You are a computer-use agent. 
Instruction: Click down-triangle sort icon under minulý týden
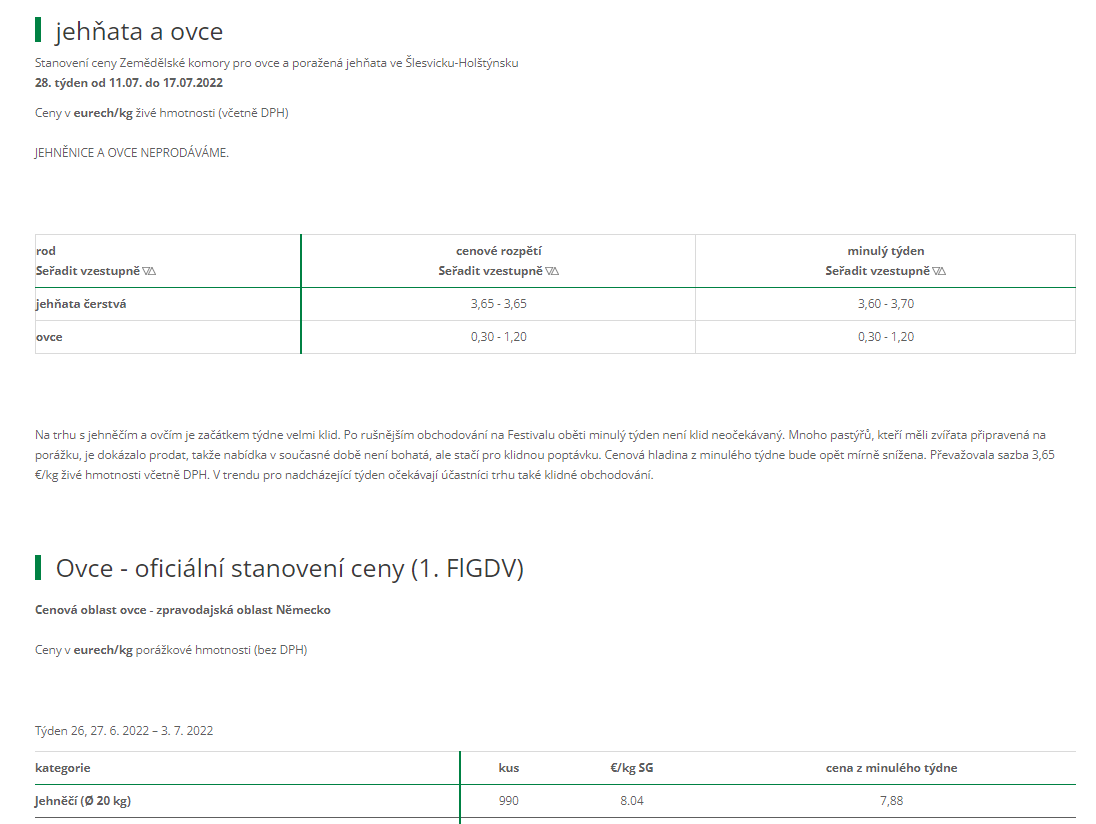click(936, 272)
